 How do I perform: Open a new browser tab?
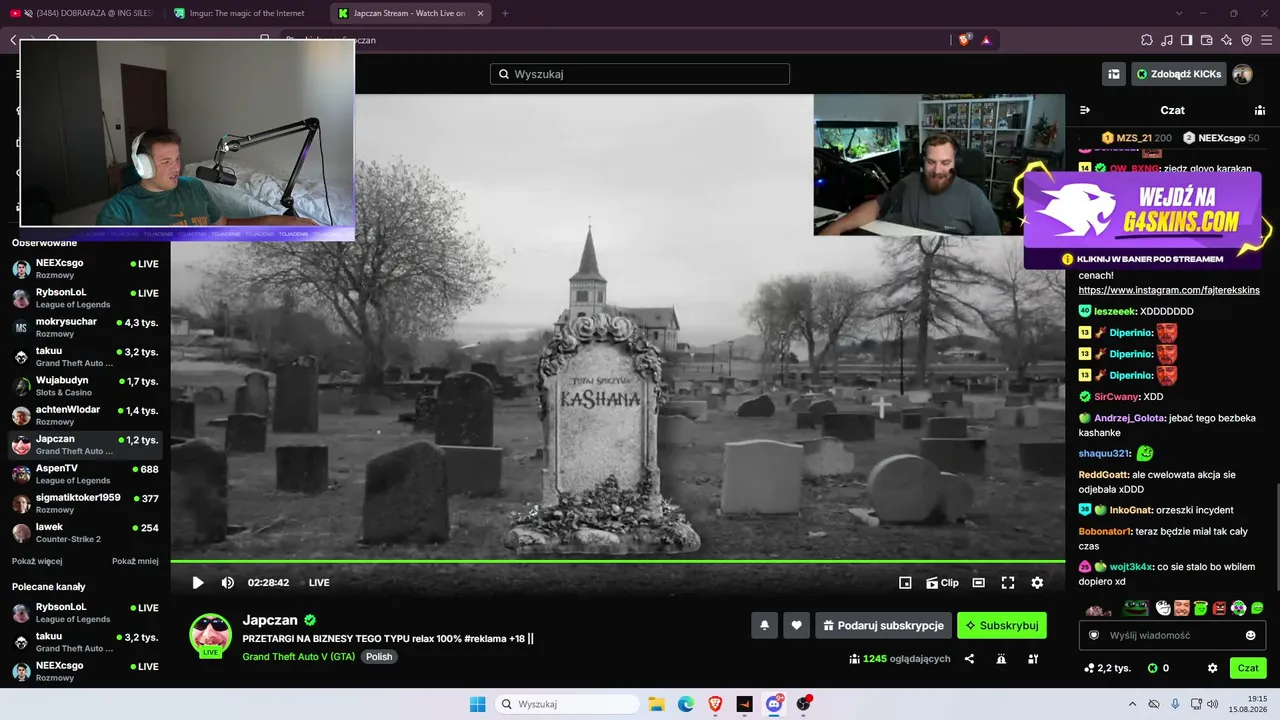(505, 13)
